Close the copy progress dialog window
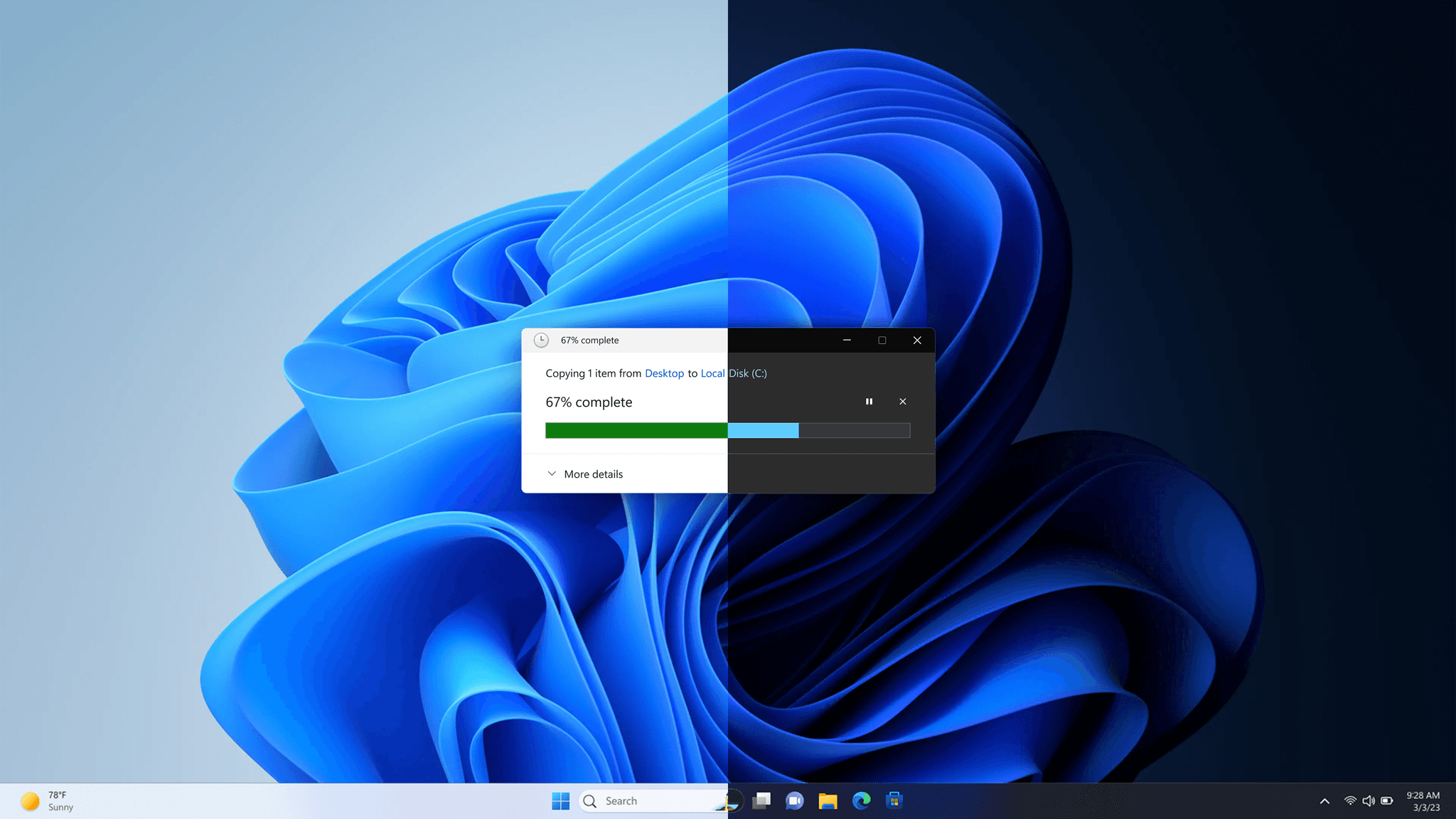Screen dimensions: 1456x819 pos(917,340)
